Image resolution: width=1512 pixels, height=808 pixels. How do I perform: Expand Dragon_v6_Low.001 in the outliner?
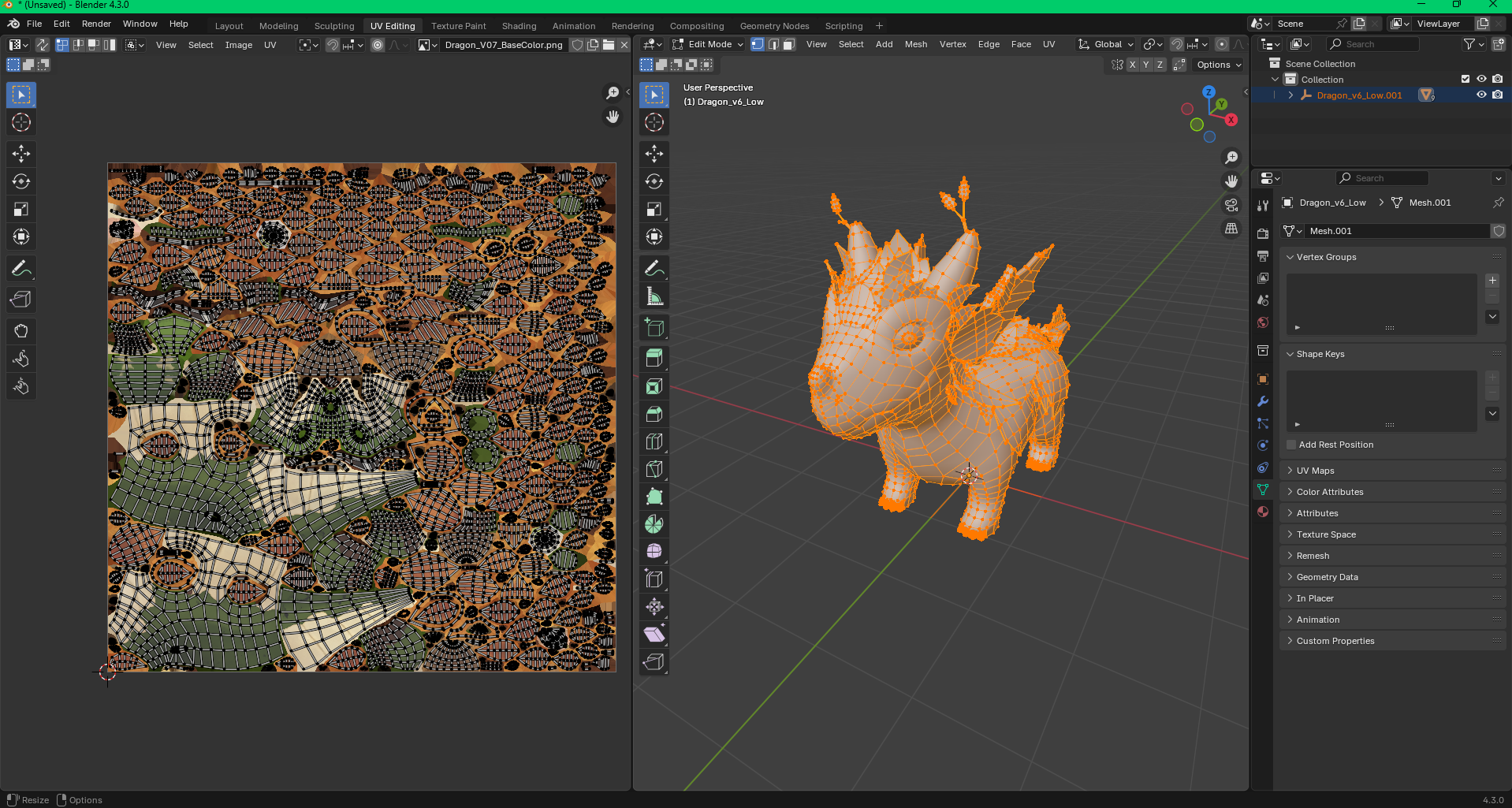(x=1291, y=95)
